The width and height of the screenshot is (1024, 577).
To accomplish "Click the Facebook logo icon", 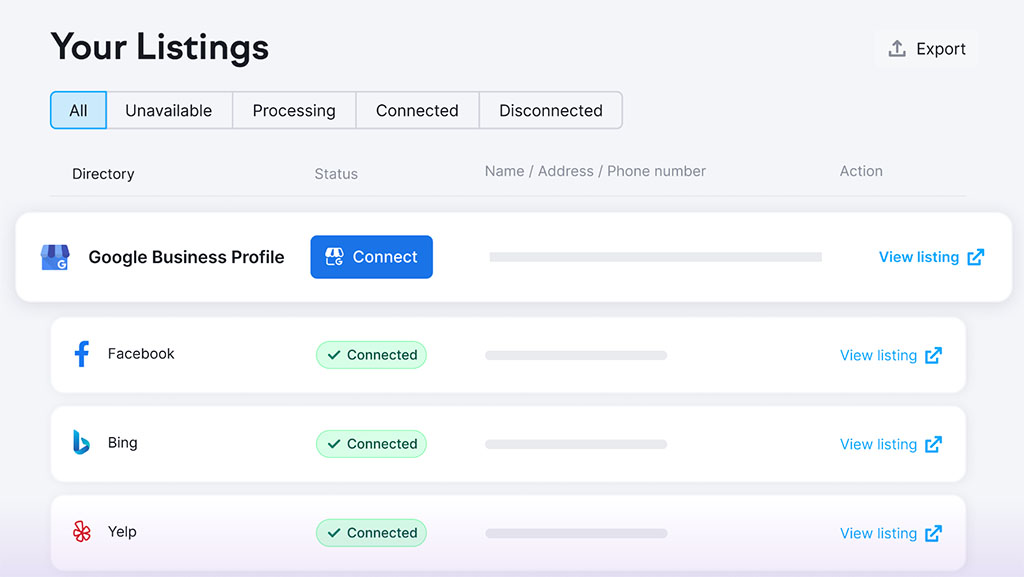I will pyautogui.click(x=82, y=354).
